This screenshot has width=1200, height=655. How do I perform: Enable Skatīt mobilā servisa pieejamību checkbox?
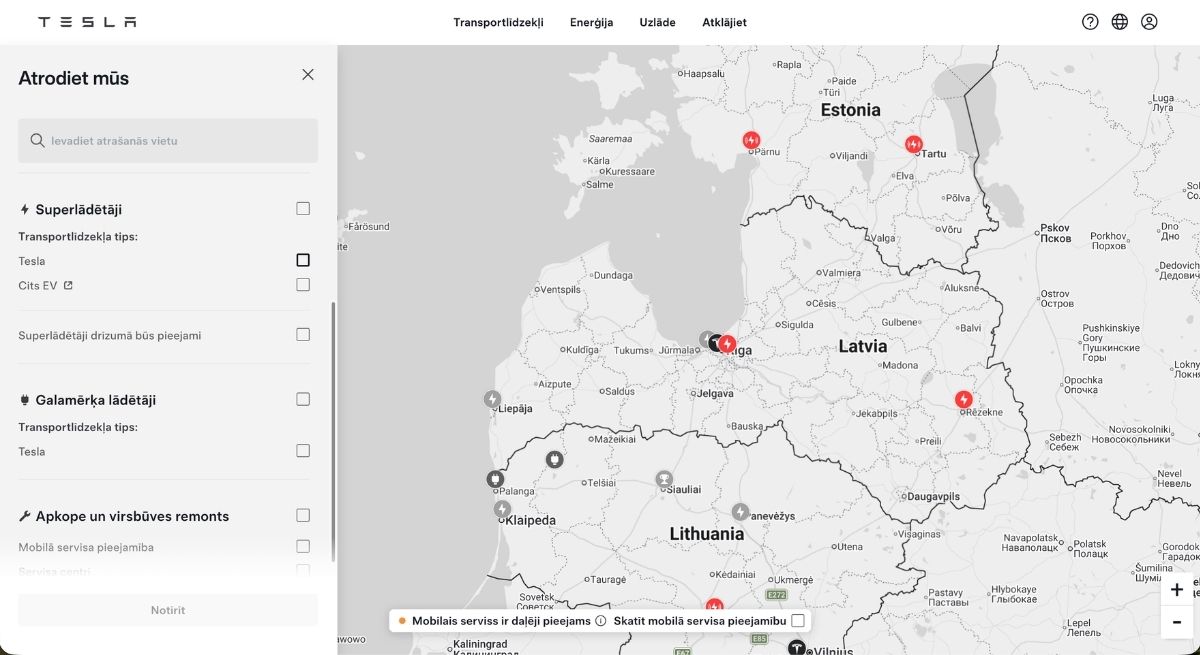pyautogui.click(x=798, y=621)
